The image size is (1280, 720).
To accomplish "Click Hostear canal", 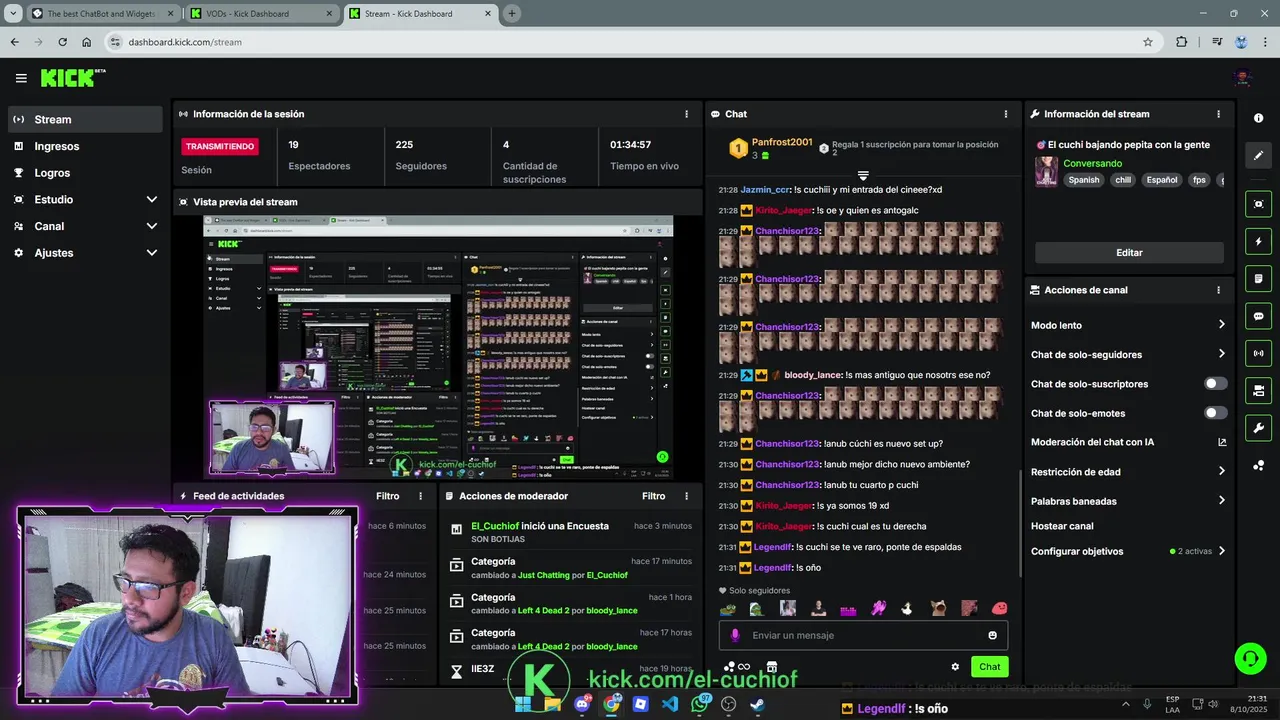I will point(1062,526).
